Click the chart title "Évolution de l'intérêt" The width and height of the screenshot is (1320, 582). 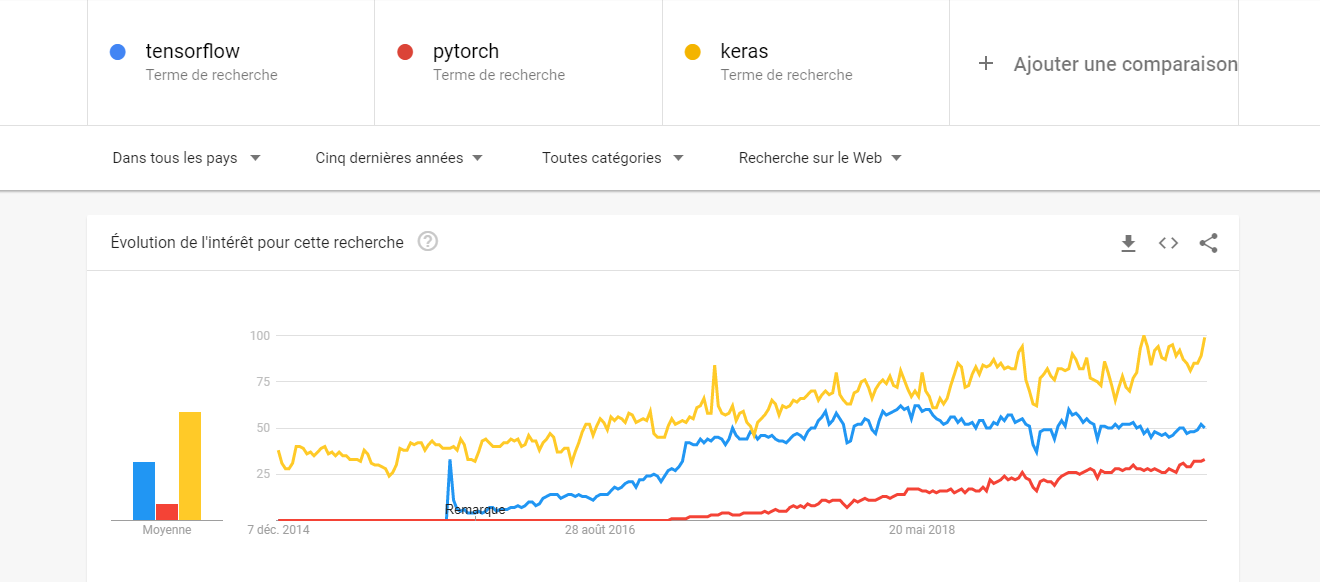[x=257, y=242]
